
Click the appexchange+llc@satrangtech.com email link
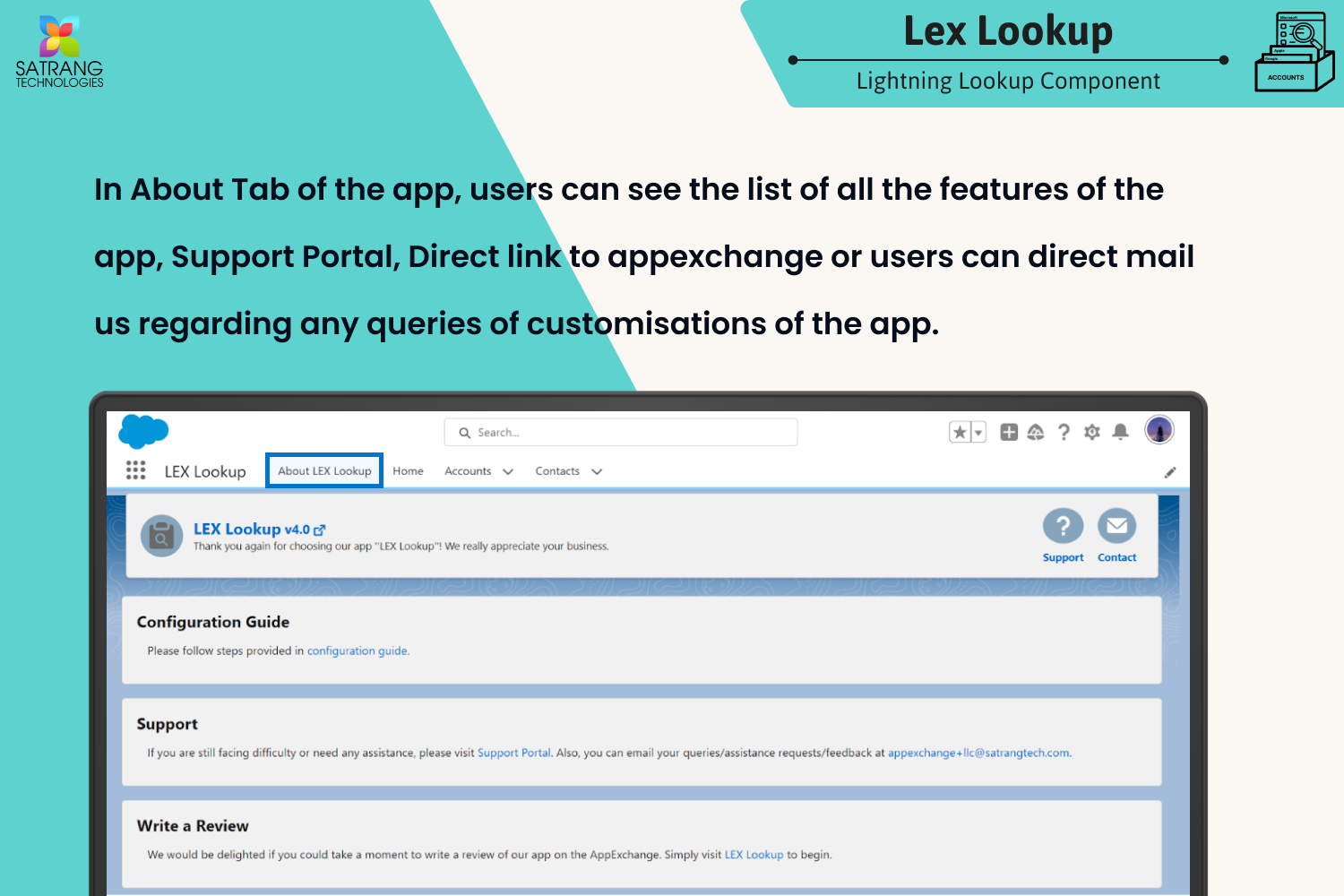[978, 754]
